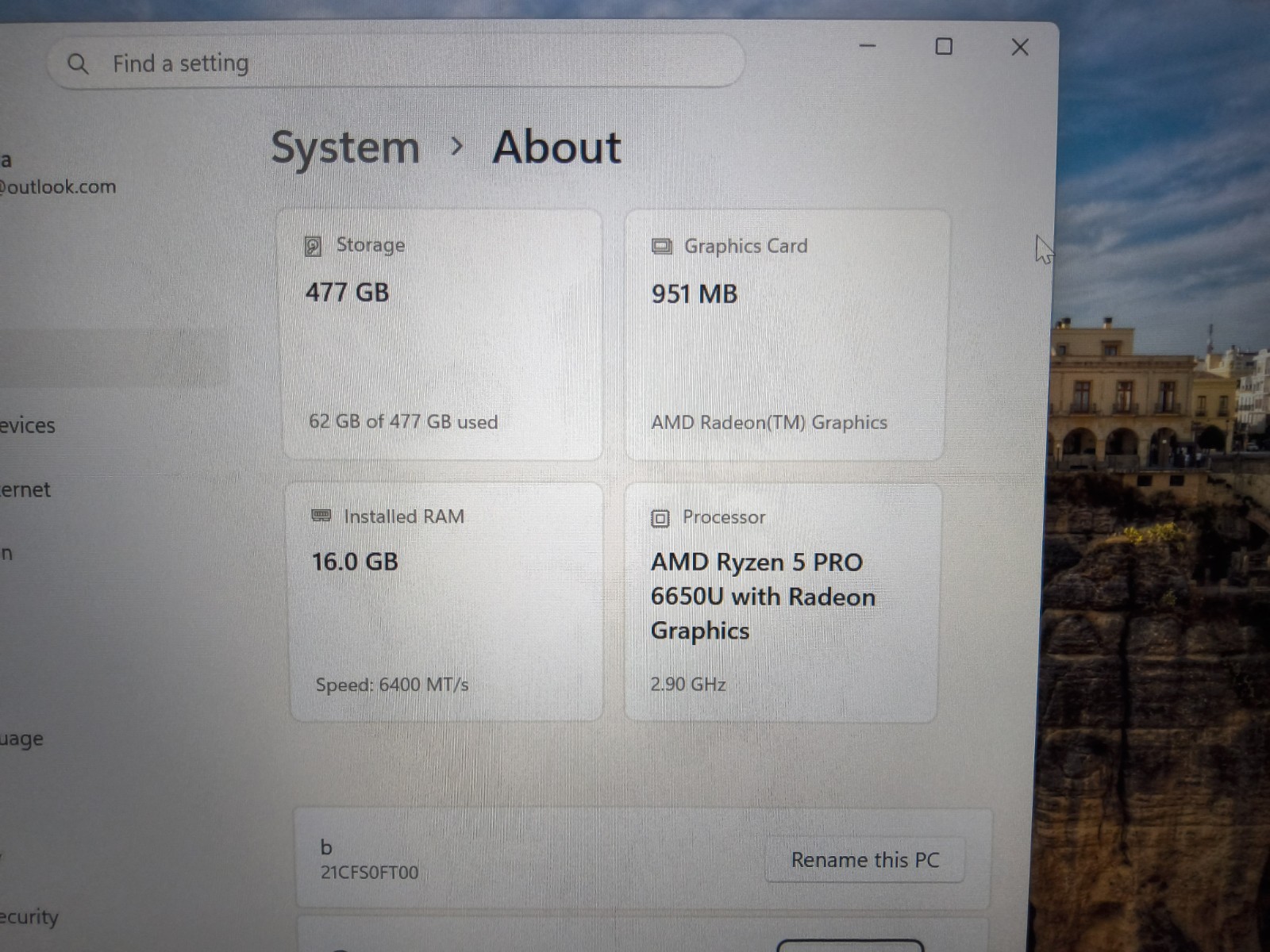The image size is (1270, 952).
Task: Click the Graphics Card label
Action: (x=746, y=246)
